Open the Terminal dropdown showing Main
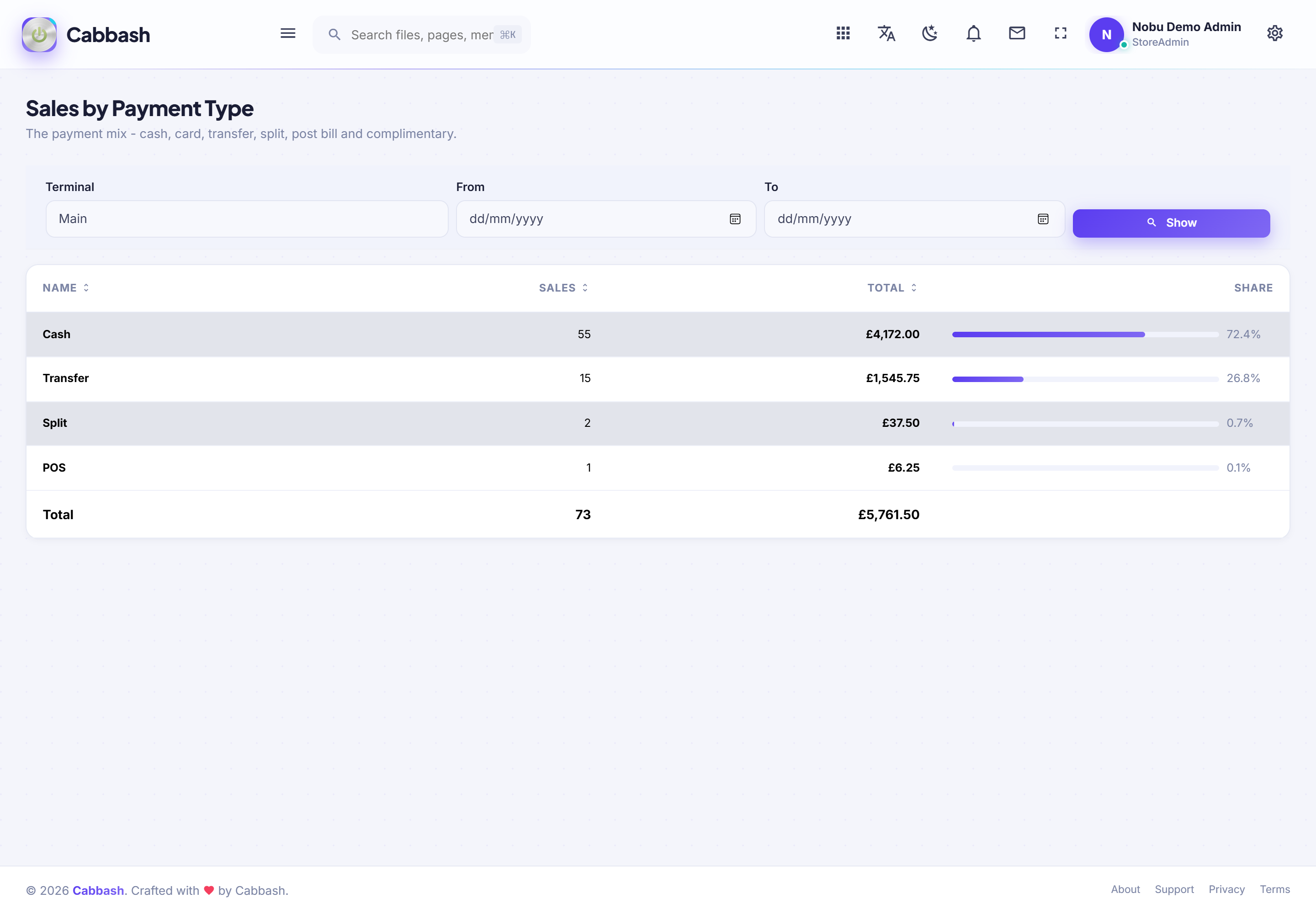Image resolution: width=1316 pixels, height=914 pixels. 247,219
